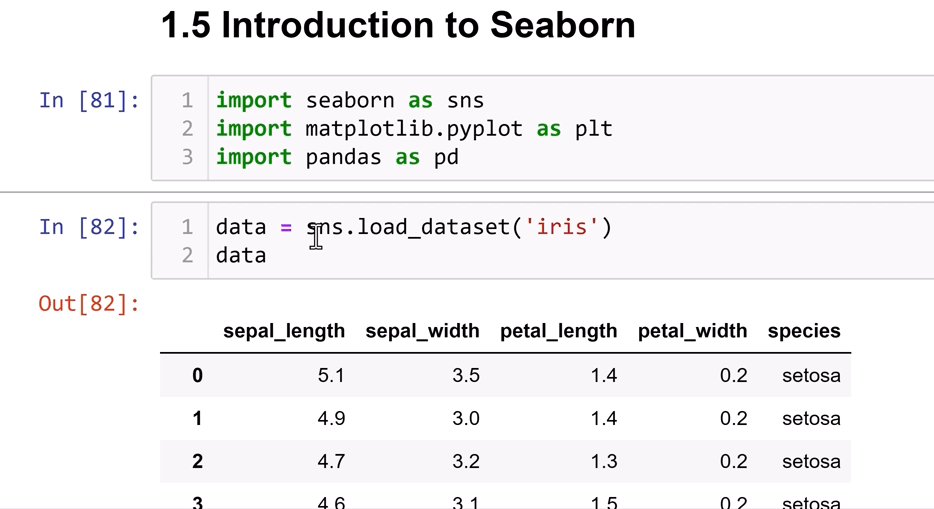Screen dimensions: 934x509
Task: Select the In [82] cell prompt
Action: click(x=89, y=227)
